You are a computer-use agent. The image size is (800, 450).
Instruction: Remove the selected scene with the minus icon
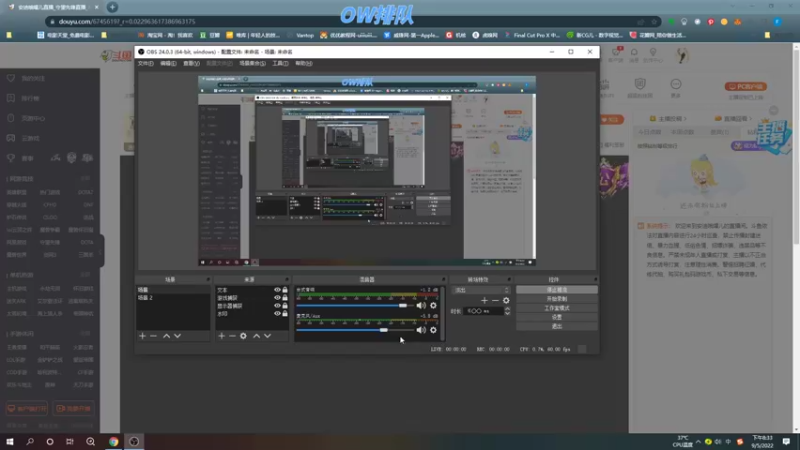154,336
